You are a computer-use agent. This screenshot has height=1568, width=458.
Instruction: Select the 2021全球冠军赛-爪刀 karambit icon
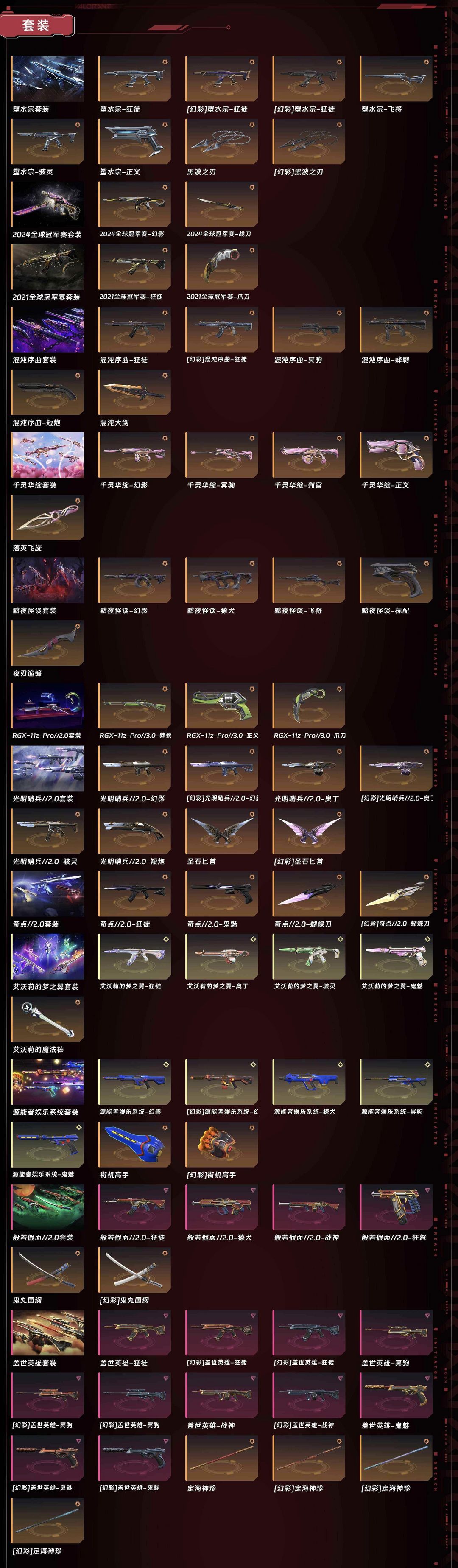(221, 267)
